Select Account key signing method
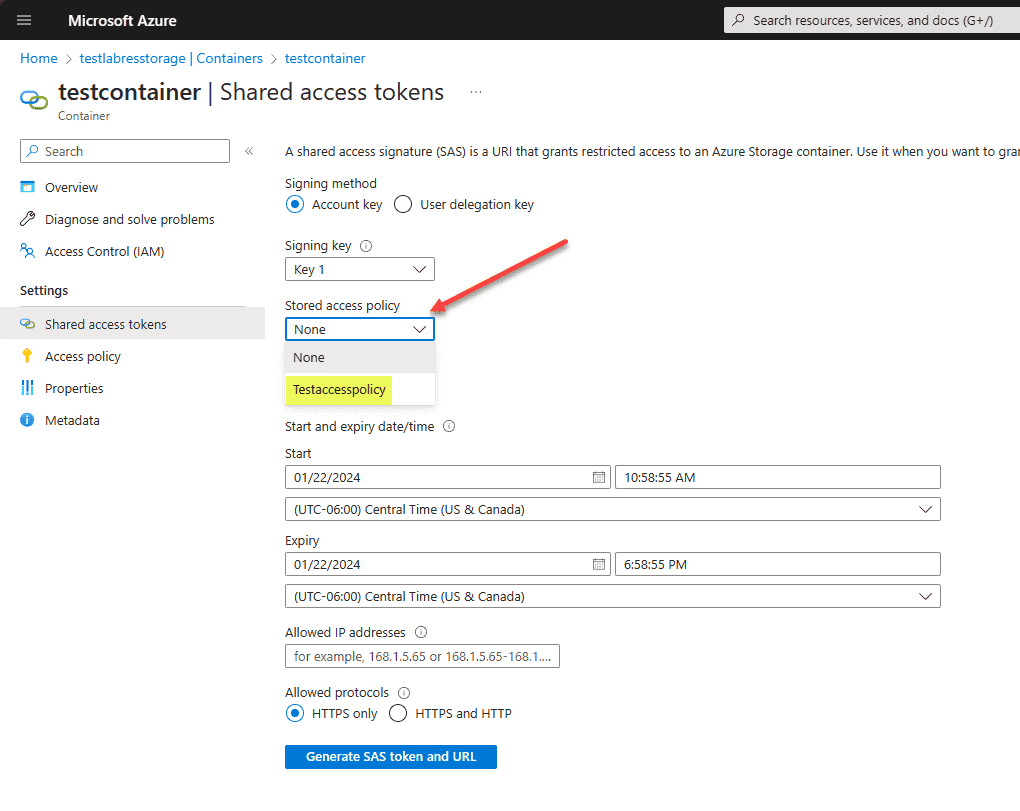Screen dimensions: 1020x811 [295, 204]
